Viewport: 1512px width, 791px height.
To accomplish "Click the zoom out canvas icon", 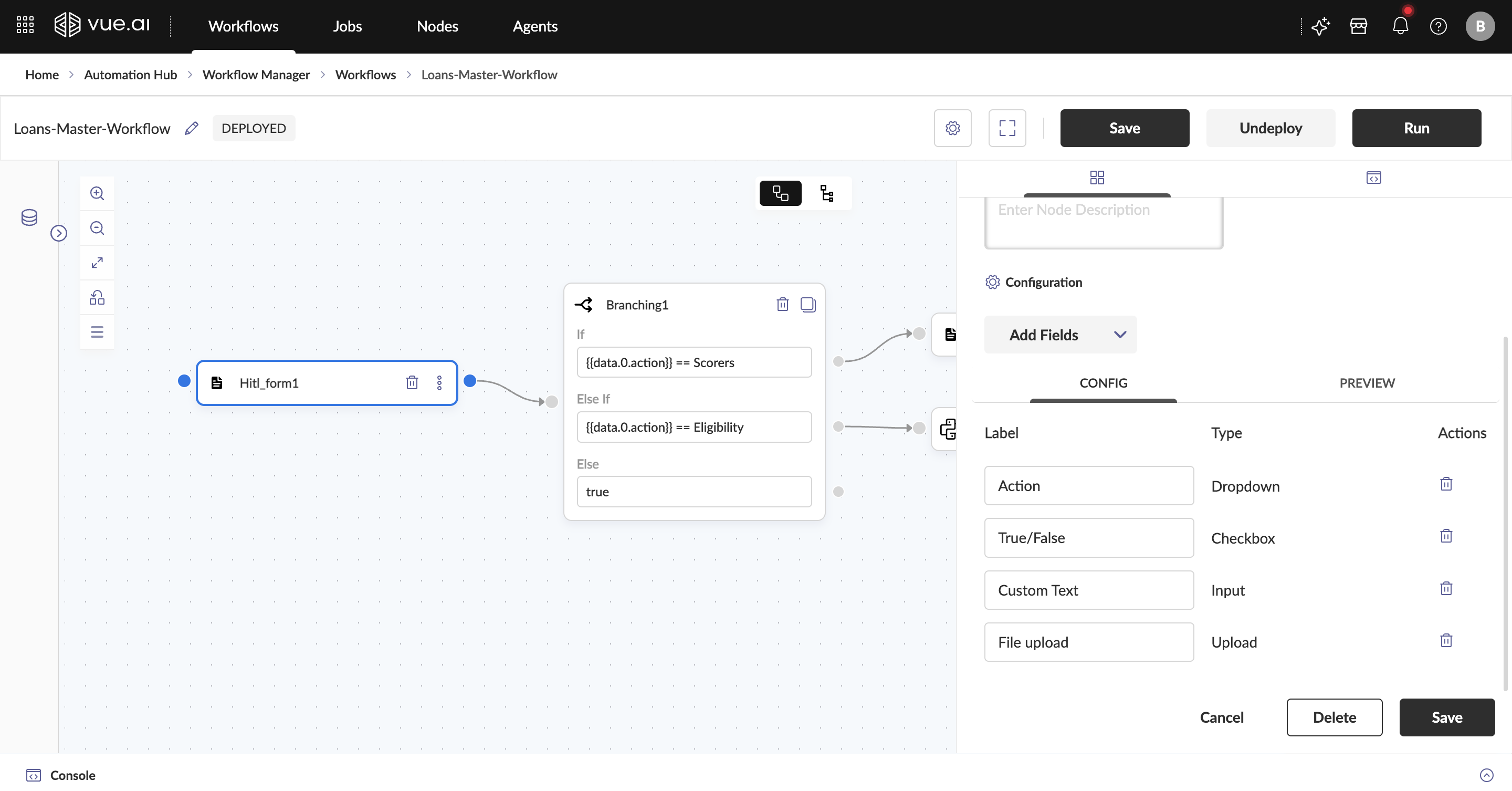I will [97, 228].
